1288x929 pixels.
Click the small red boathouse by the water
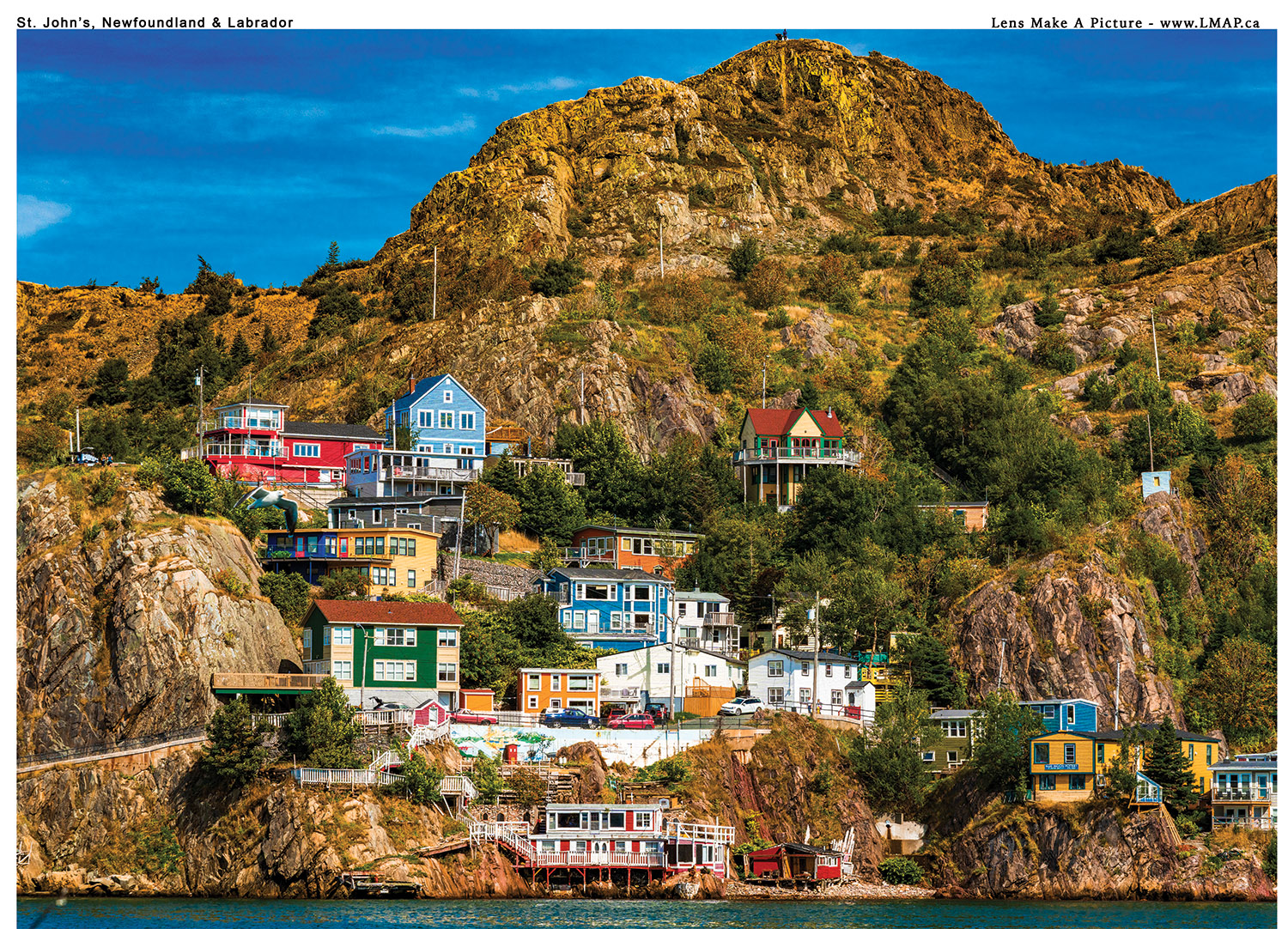point(793,861)
